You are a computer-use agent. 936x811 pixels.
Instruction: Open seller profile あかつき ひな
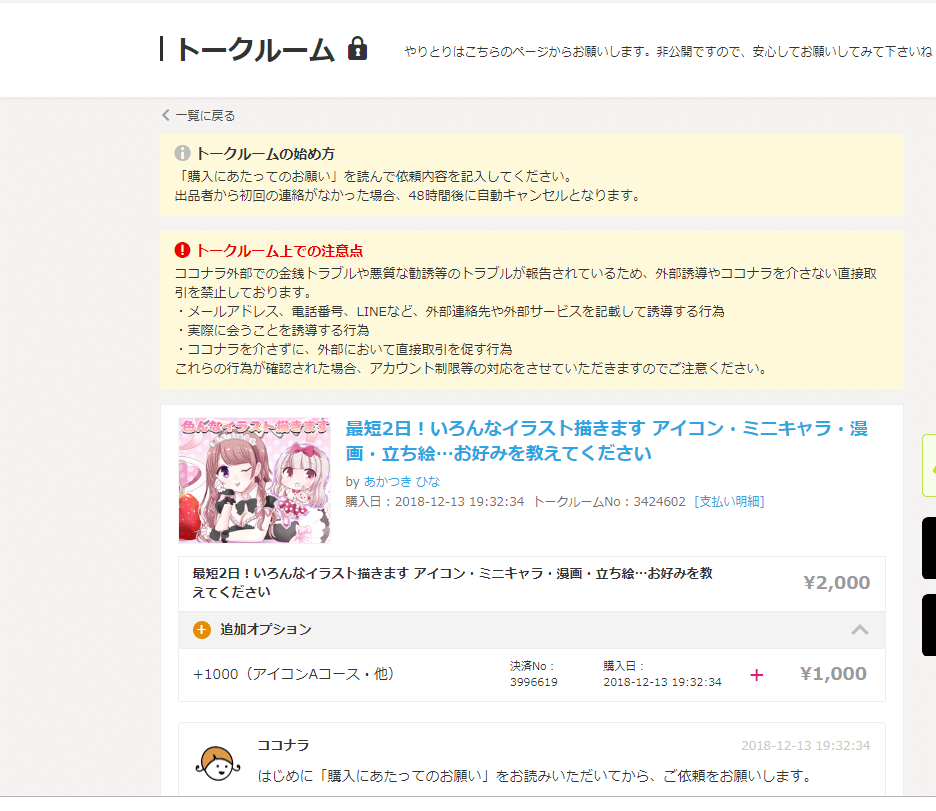coord(402,481)
